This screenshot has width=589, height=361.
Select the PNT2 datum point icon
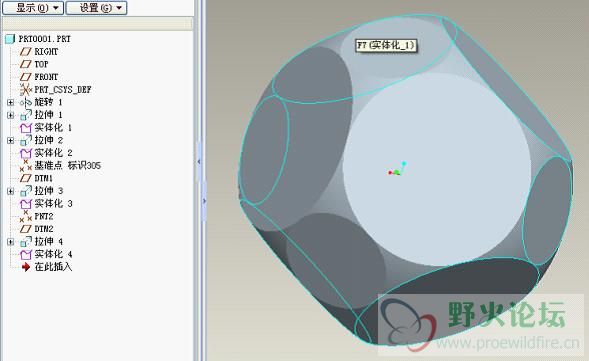click(x=26, y=216)
